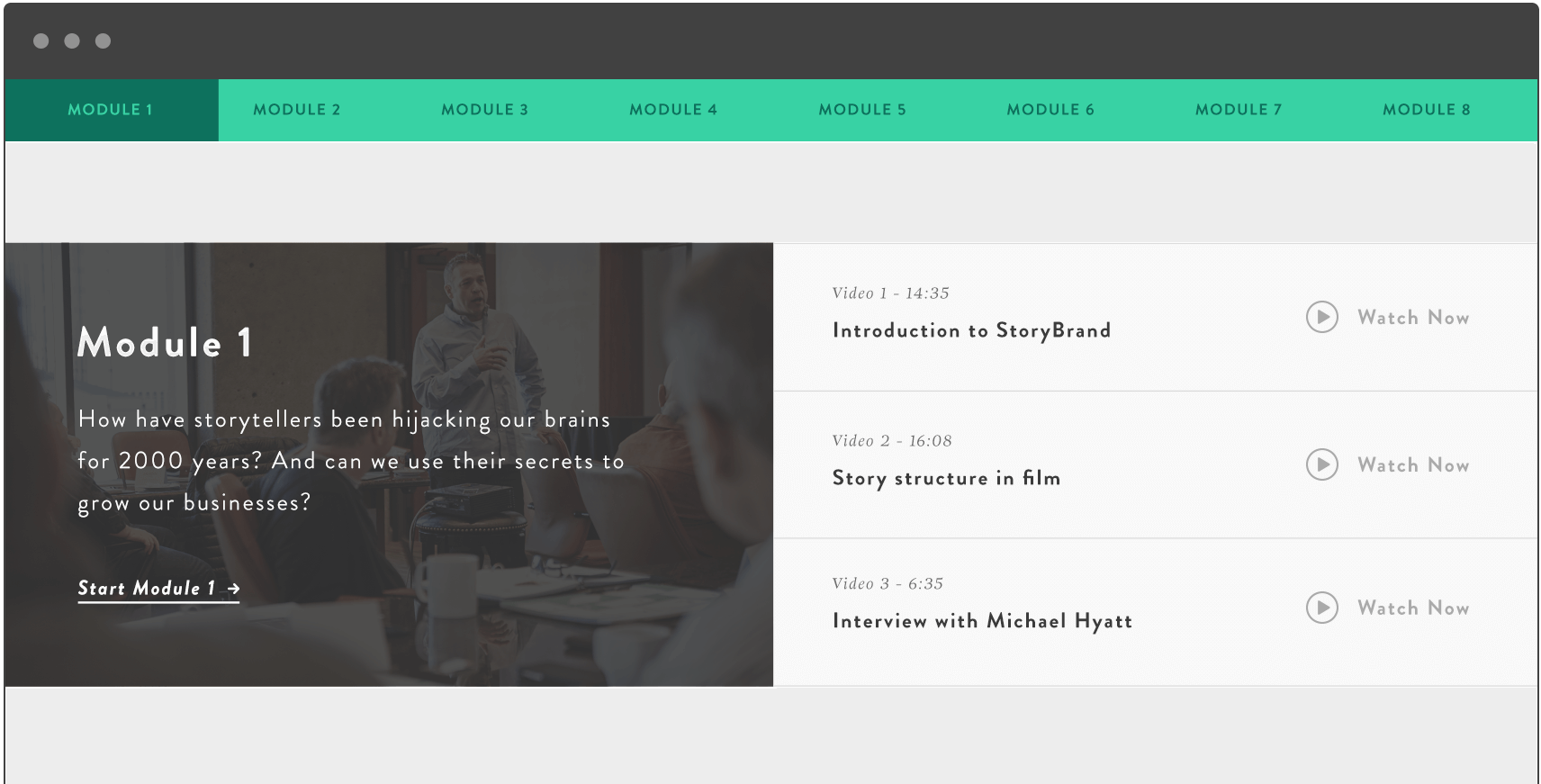Viewport: 1541px width, 784px height.
Task: Jump to the Module 8 tab
Action: tap(1427, 110)
